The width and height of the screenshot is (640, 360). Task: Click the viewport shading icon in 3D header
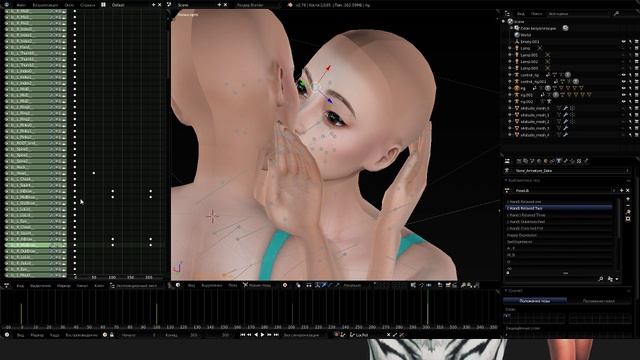point(285,285)
